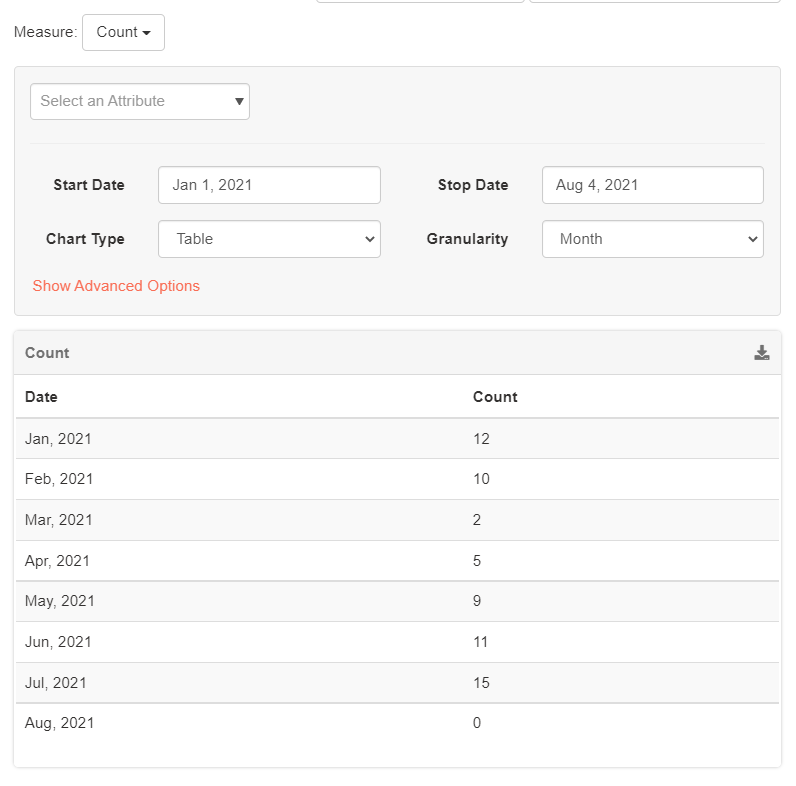Expand the Chart Type dropdown
796x786 pixels.
[x=269, y=239]
